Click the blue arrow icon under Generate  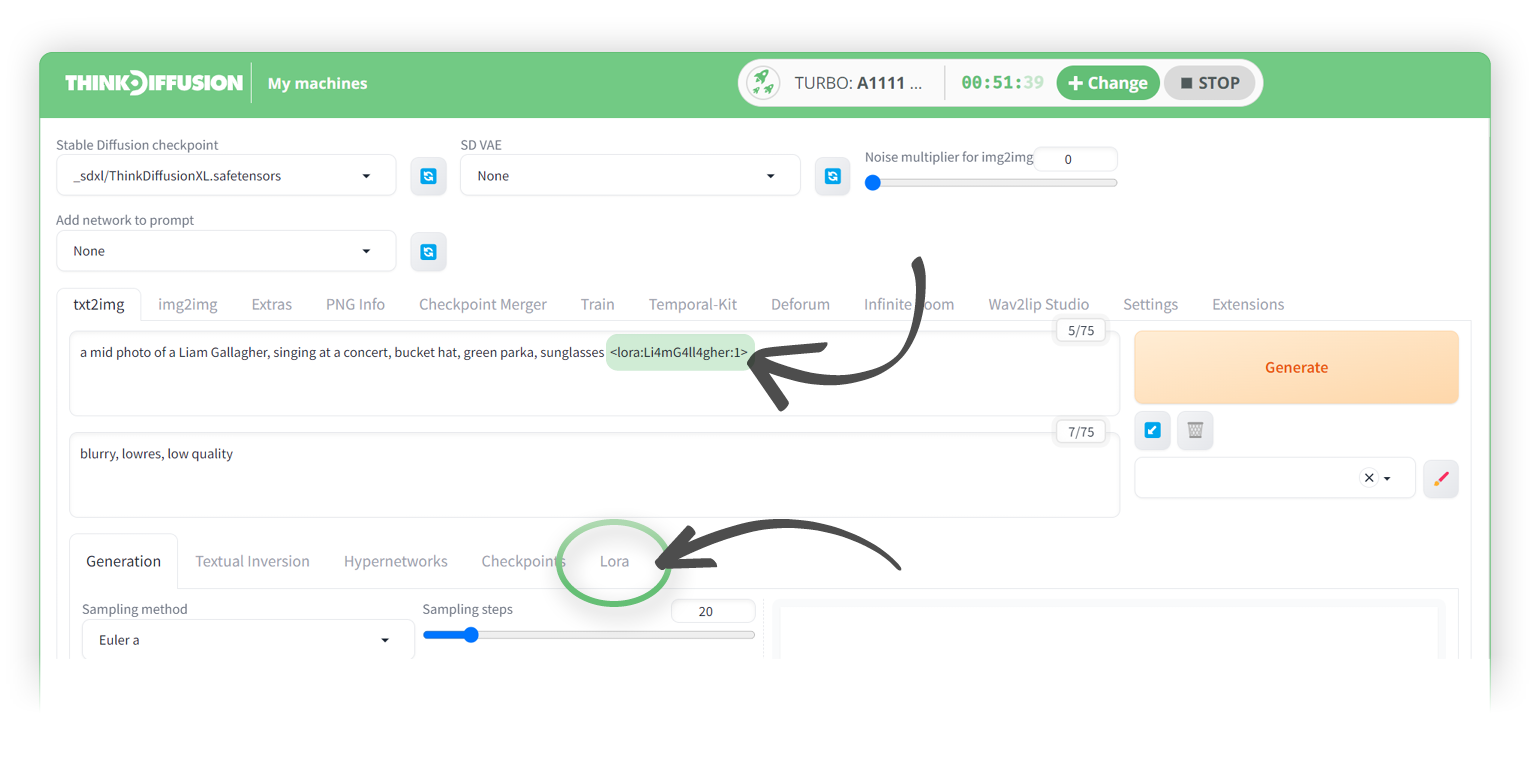1152,430
